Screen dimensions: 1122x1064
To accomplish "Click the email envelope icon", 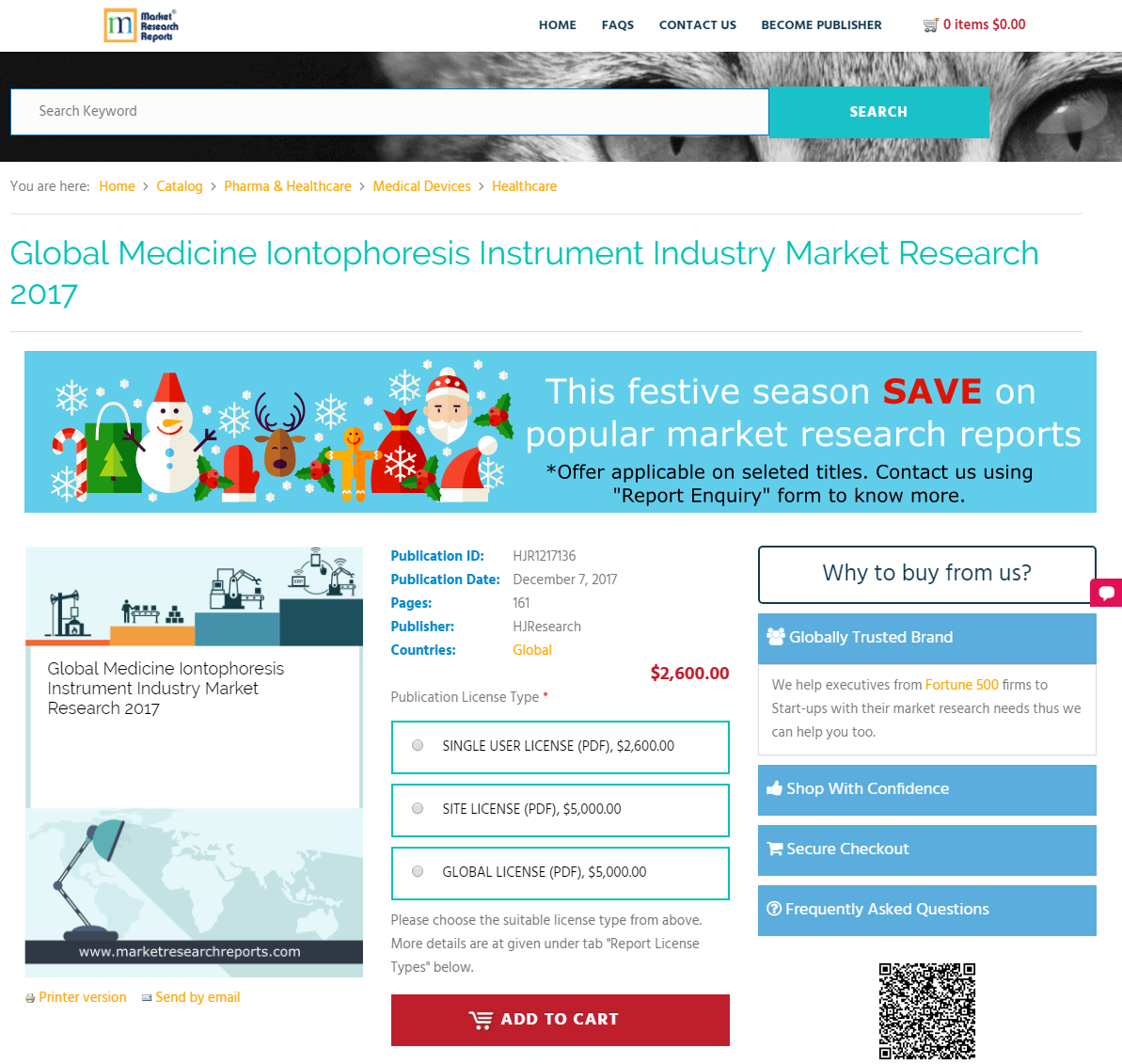I will pyautogui.click(x=147, y=997).
